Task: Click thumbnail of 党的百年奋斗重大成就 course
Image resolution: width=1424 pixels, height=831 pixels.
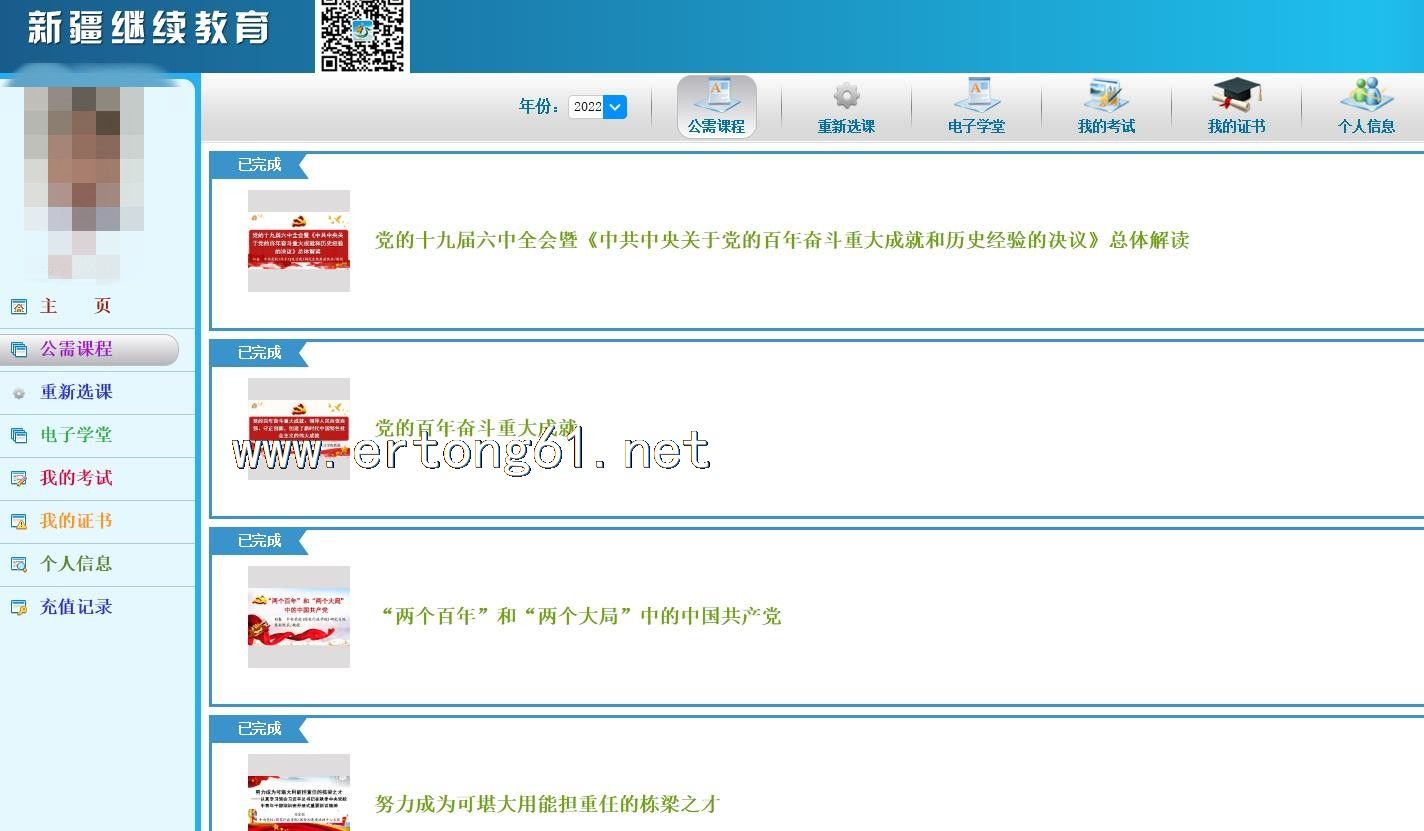Action: [298, 429]
